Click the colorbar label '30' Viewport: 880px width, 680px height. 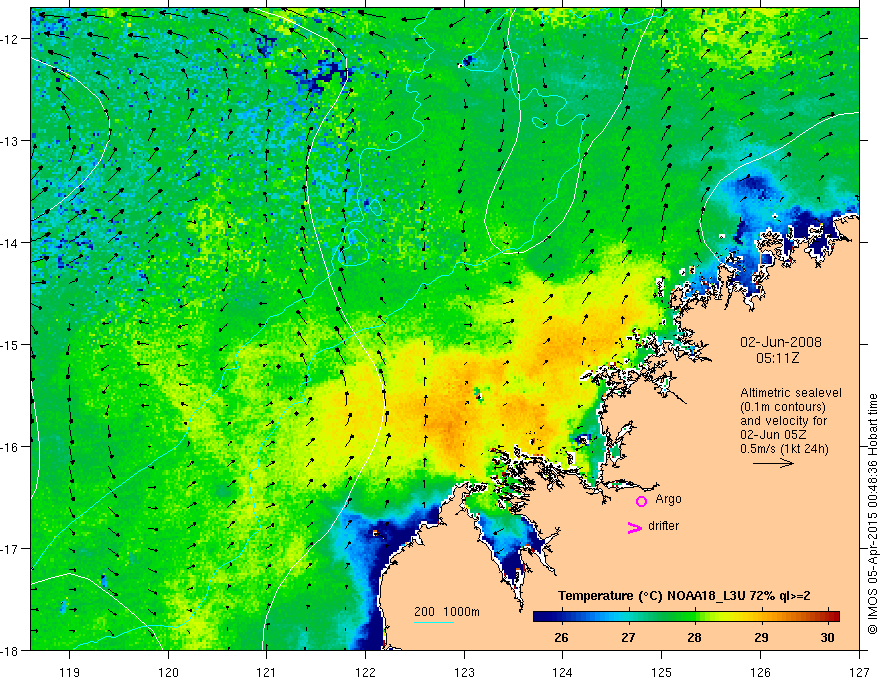827,637
